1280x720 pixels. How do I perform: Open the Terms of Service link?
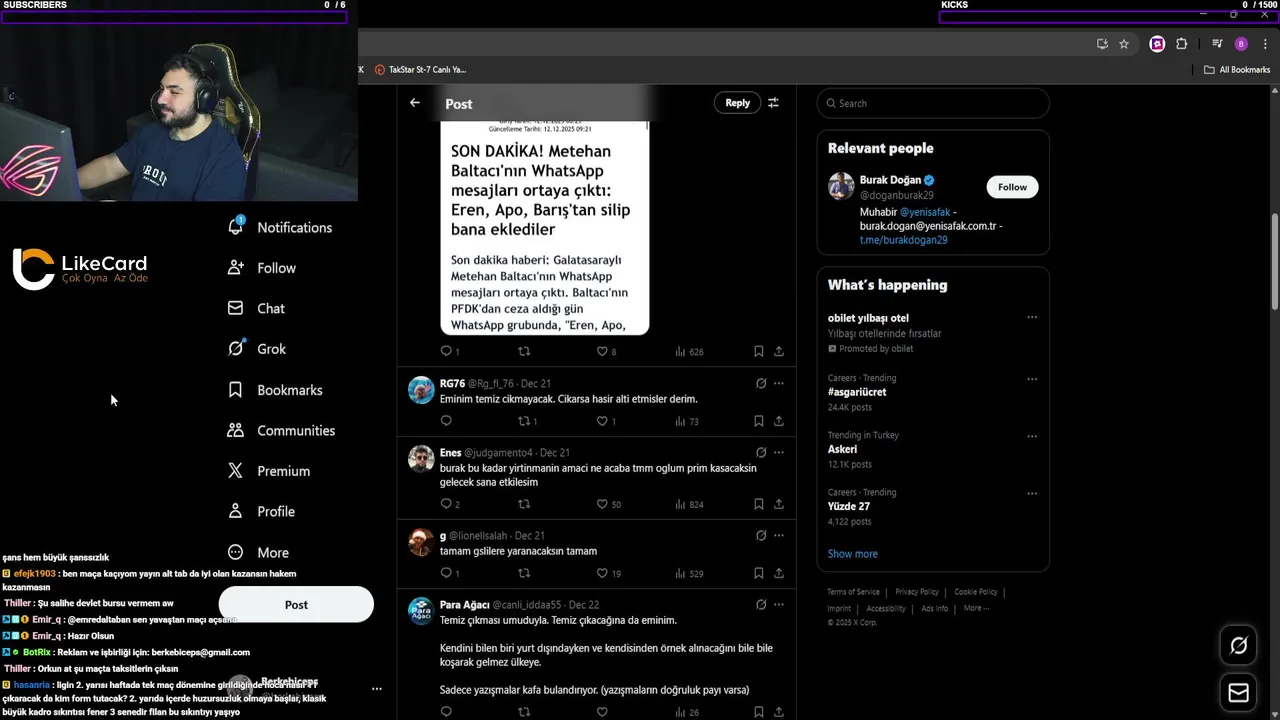click(853, 592)
